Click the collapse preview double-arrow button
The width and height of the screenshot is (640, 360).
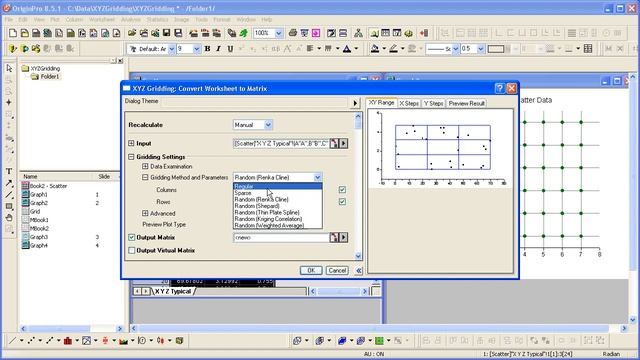358,270
